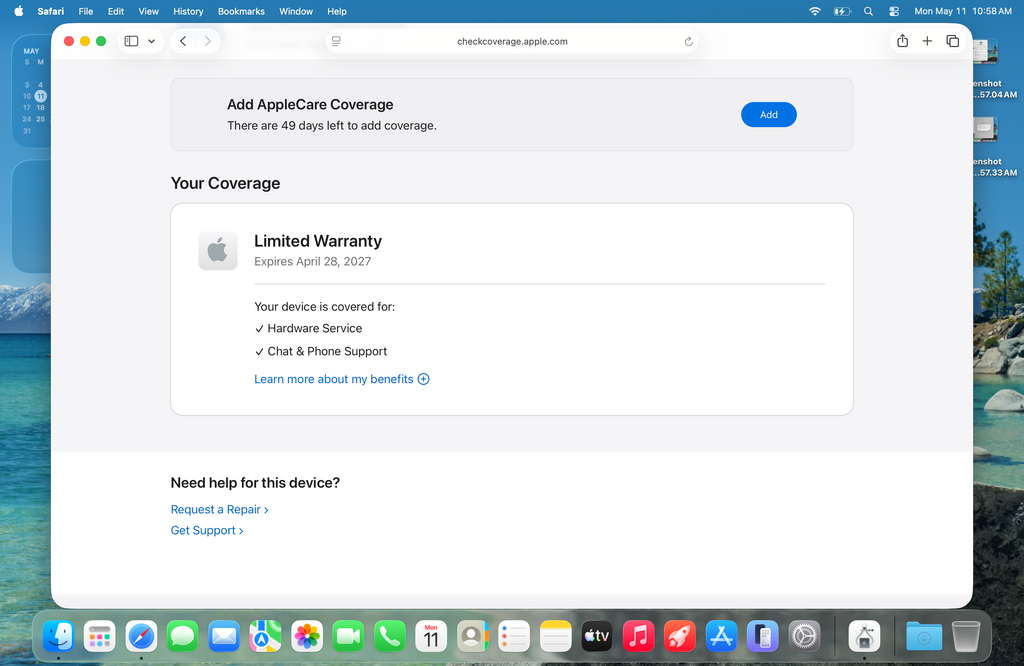The image size is (1024, 666).
Task: Open Launchpad from the Dock
Action: tap(99, 636)
